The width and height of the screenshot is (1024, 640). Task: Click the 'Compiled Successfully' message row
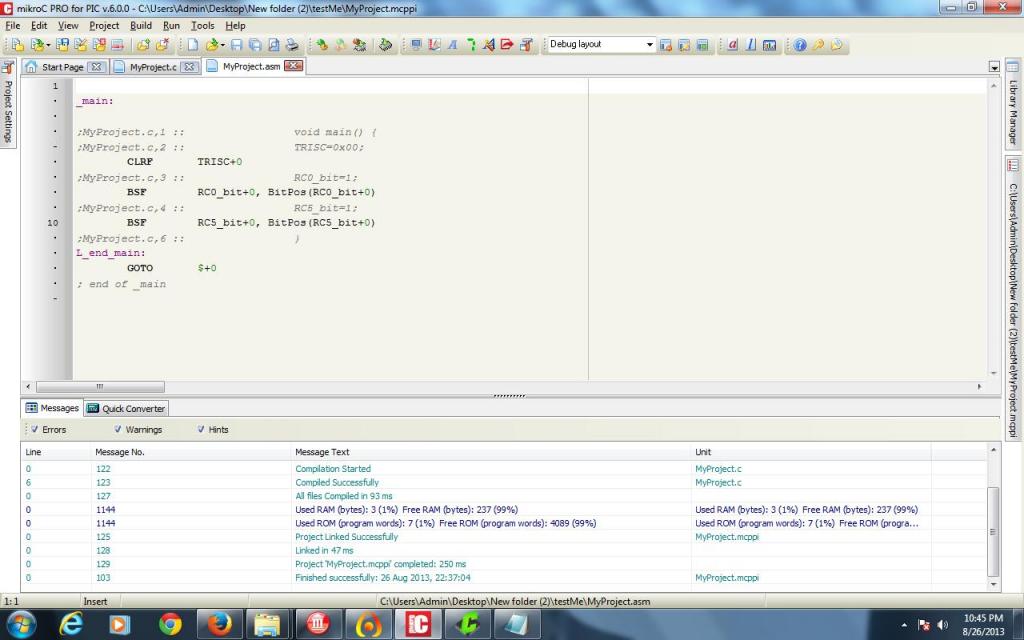pos(506,483)
